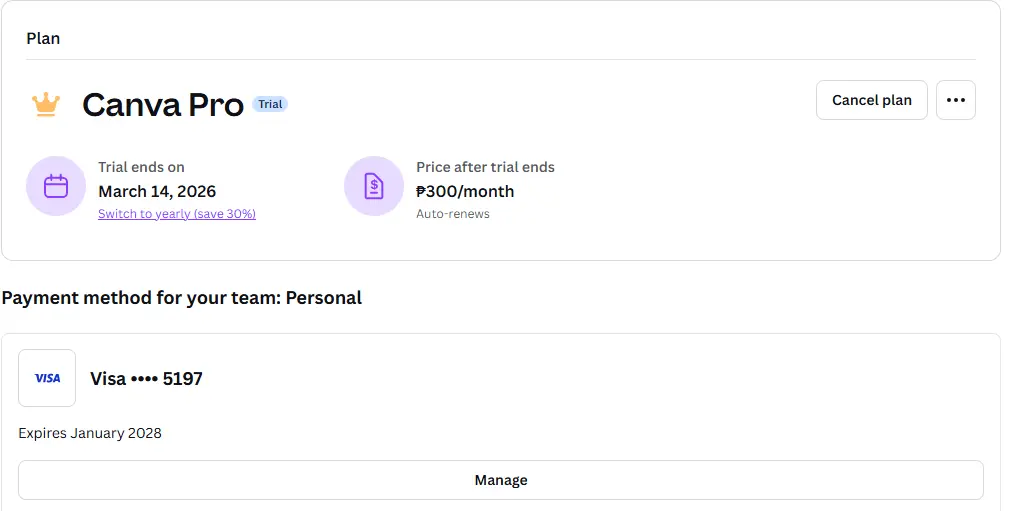Click the Price after trial ends label
The height and width of the screenshot is (511, 1034).
pyautogui.click(x=485, y=167)
